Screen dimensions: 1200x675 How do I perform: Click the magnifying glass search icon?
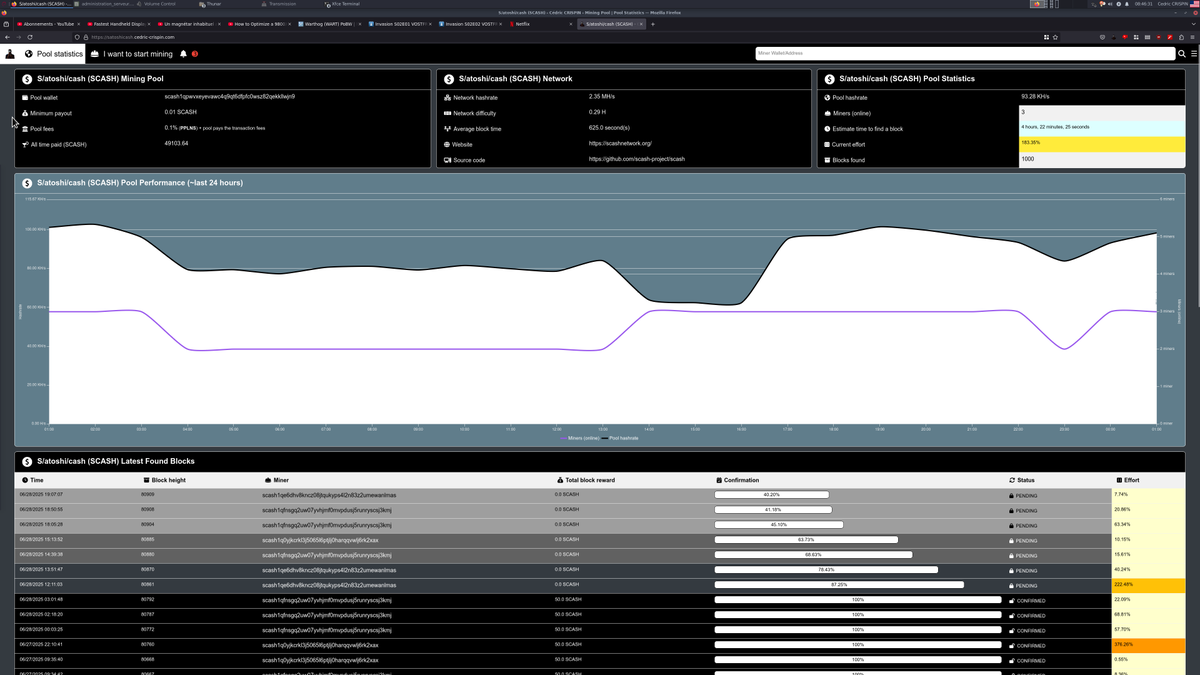pyautogui.click(x=1181, y=54)
